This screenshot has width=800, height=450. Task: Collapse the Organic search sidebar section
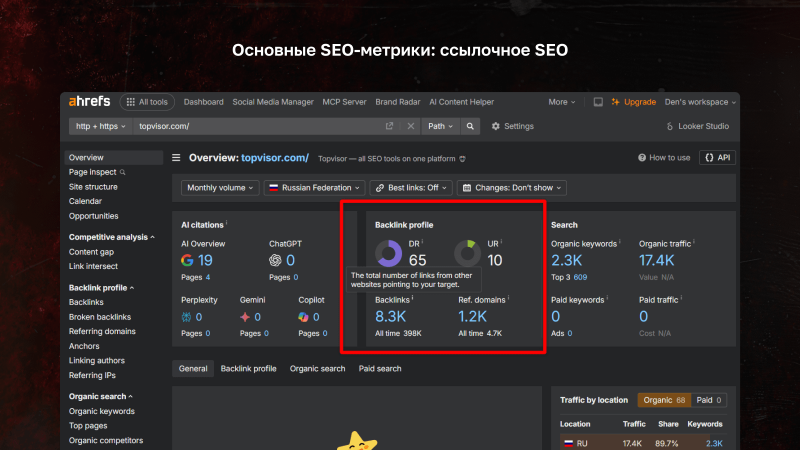[x=101, y=396]
